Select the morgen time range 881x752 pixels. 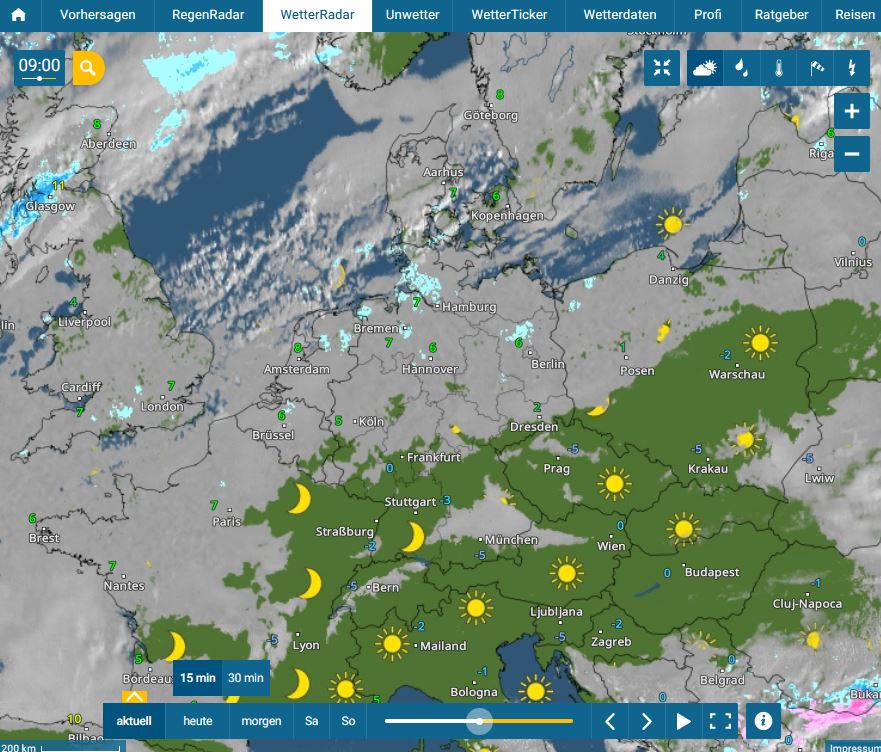point(261,721)
